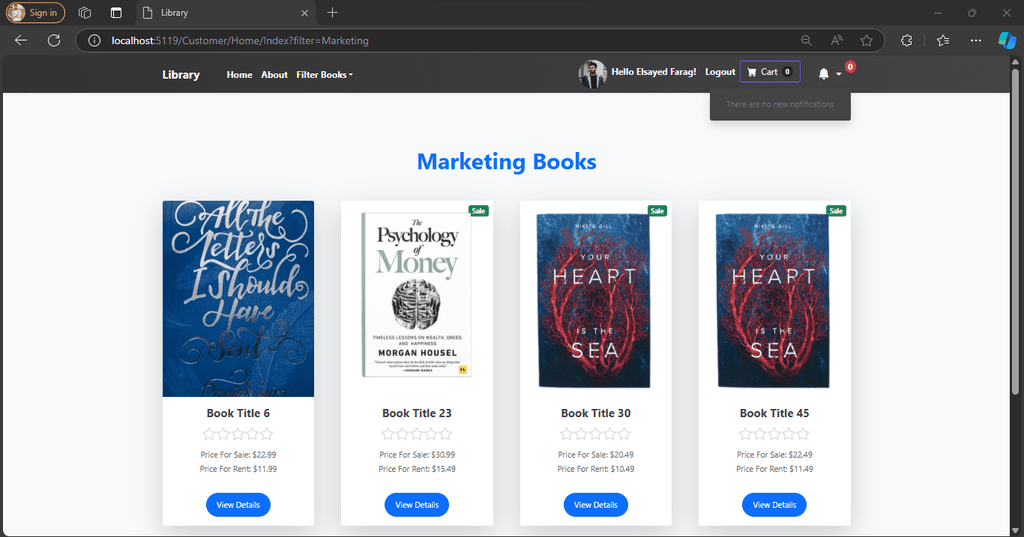Open browser extensions icon
This screenshot has width=1024, height=537.
[x=906, y=41]
